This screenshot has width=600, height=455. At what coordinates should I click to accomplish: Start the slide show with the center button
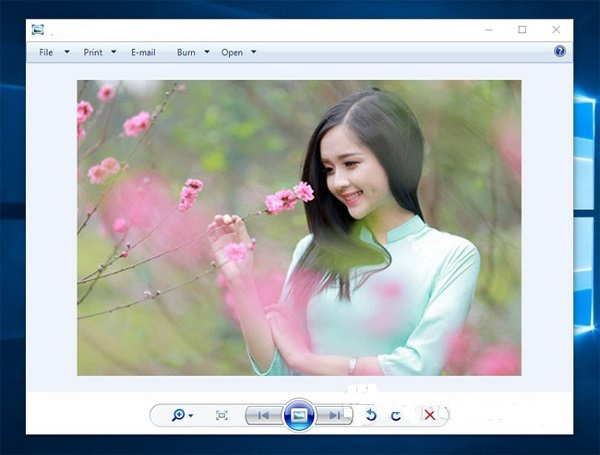coord(299,415)
